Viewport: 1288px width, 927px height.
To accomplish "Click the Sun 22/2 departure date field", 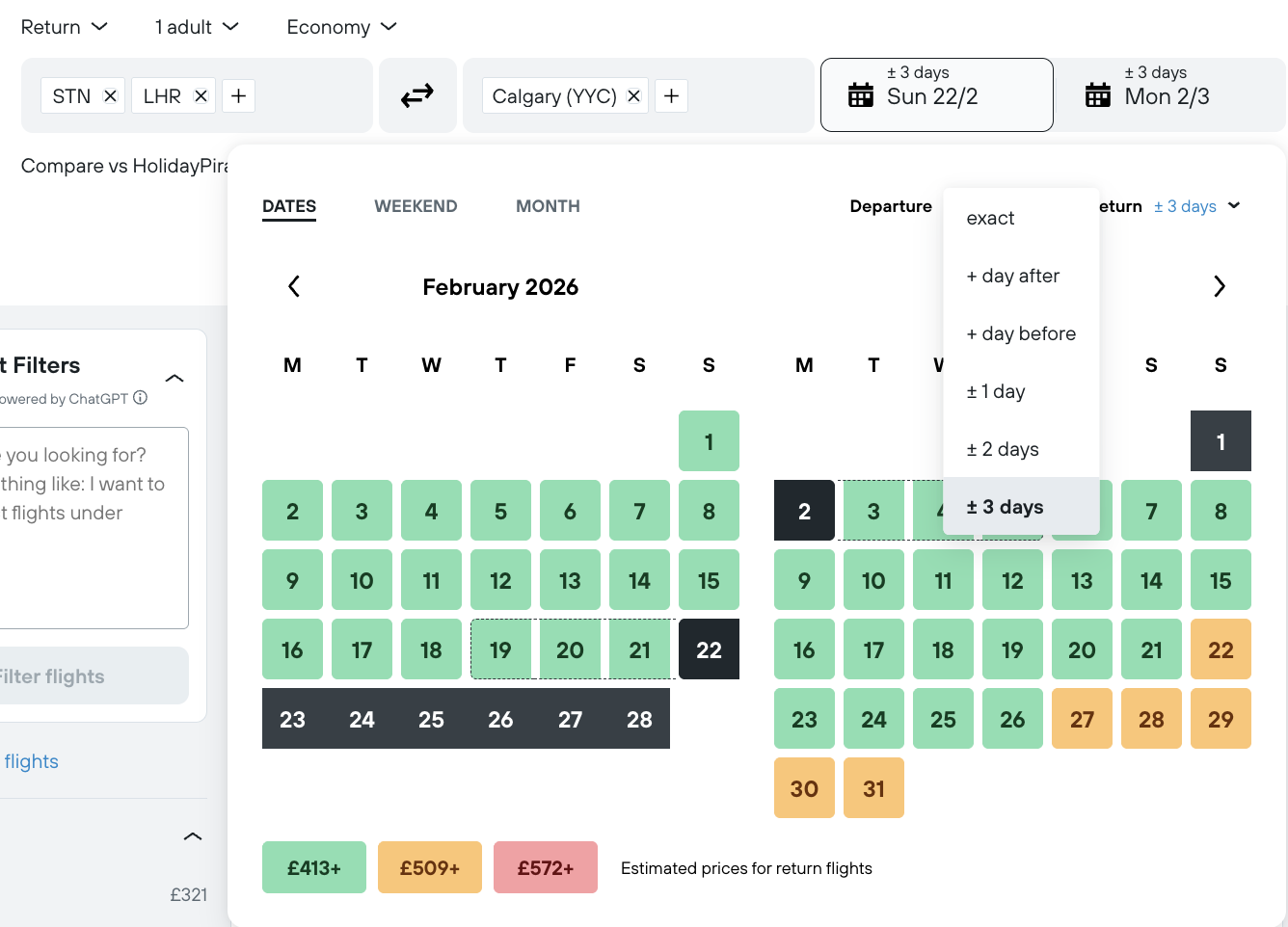I will (936, 94).
